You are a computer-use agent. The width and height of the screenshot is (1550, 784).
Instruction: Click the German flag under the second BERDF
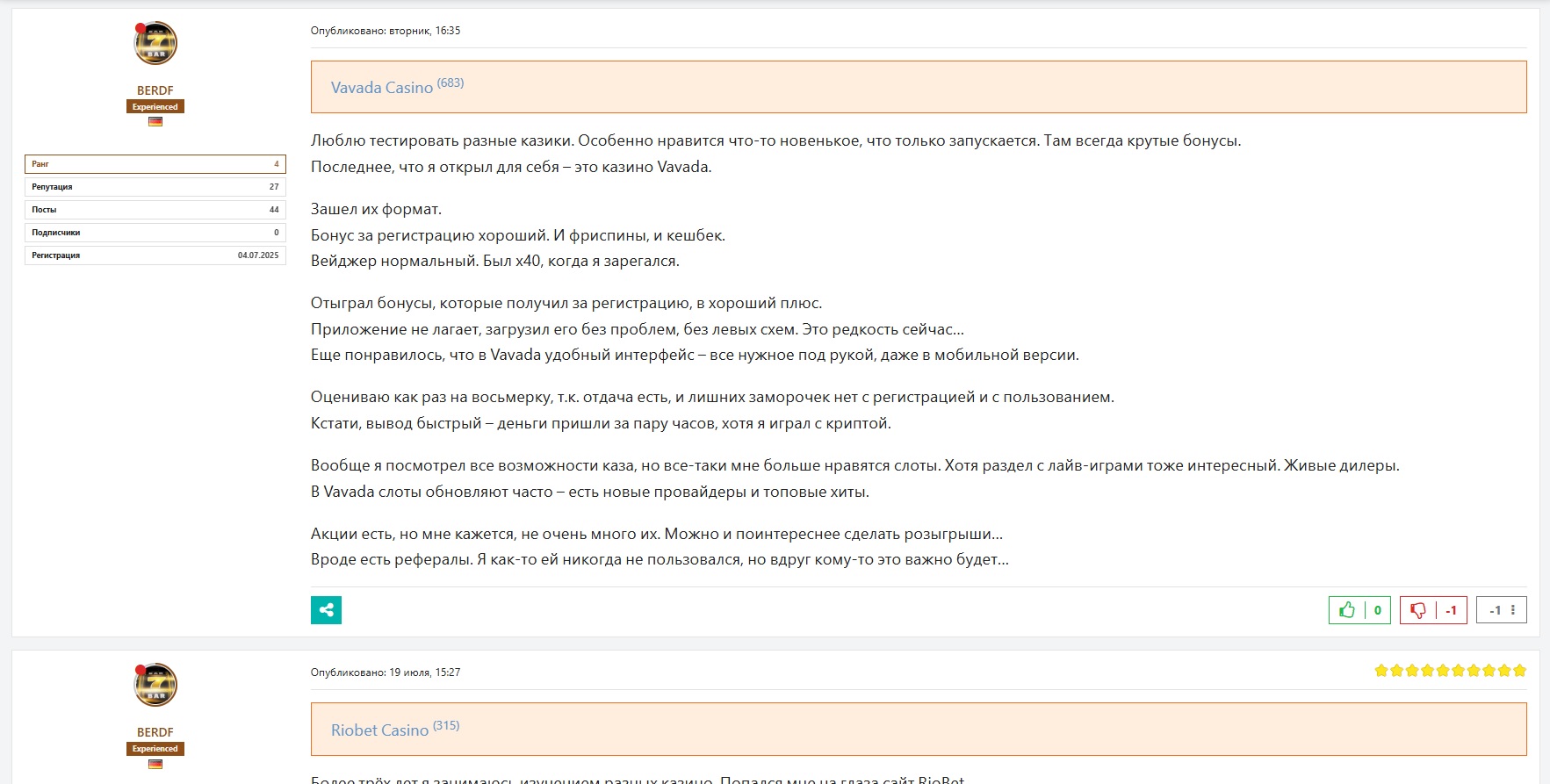[x=155, y=764]
